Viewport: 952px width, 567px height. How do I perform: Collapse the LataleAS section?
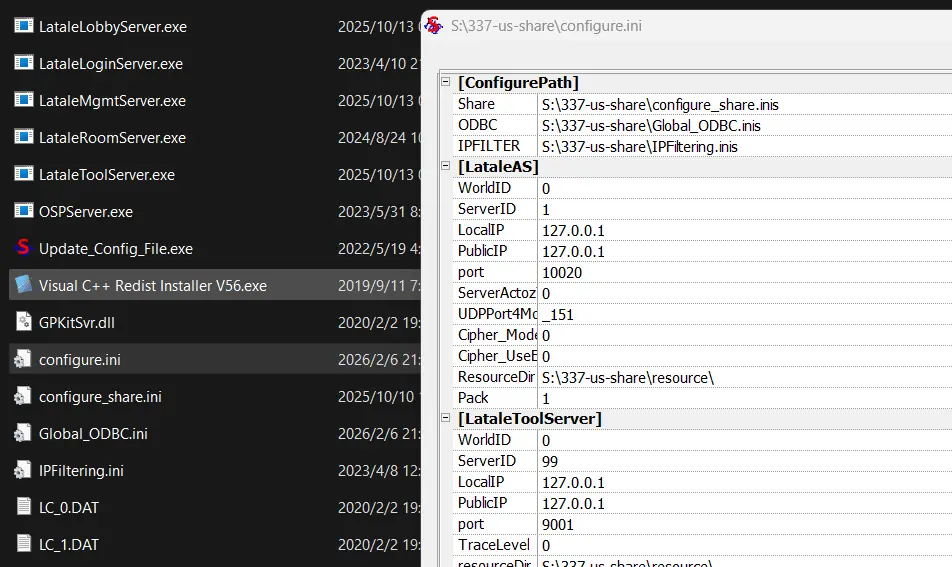pos(446,166)
